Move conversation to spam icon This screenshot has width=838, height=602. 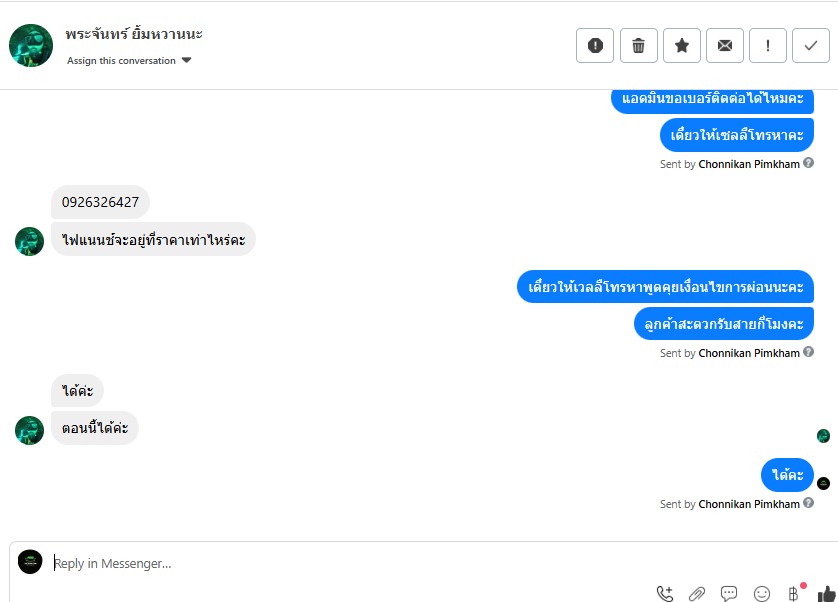[595, 45]
